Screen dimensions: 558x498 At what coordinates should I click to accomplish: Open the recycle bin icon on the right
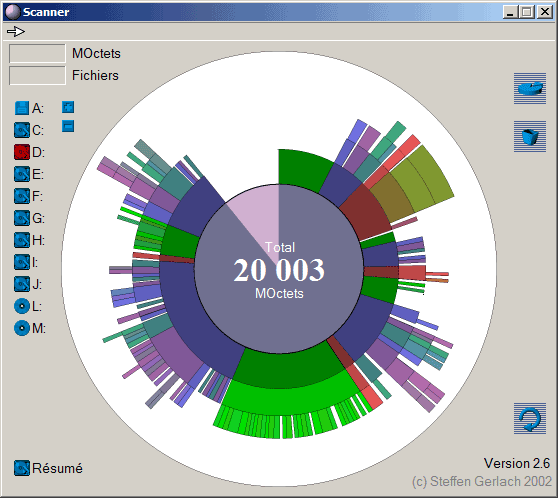(x=530, y=137)
